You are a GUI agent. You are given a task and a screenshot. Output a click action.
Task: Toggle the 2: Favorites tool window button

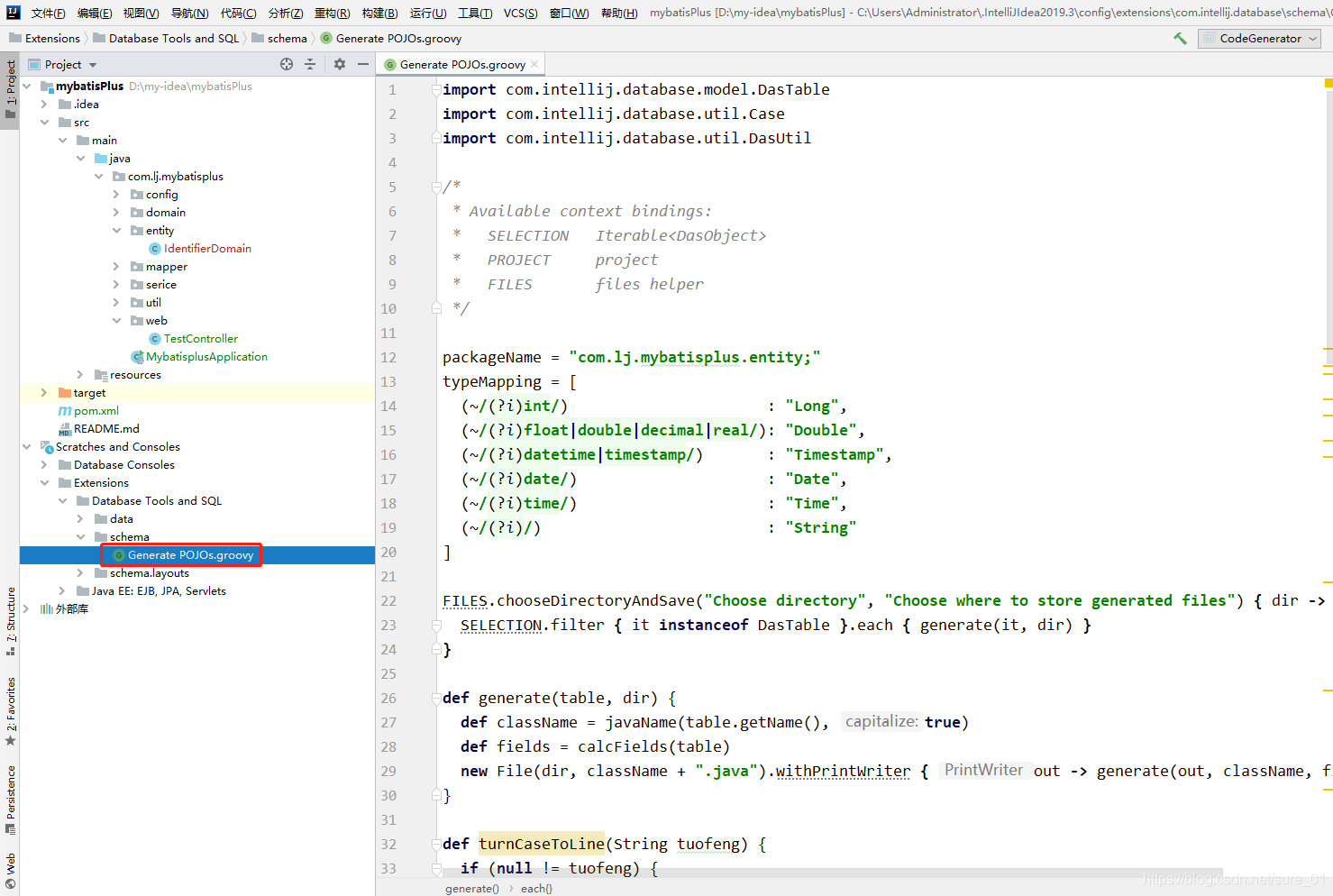click(10, 712)
